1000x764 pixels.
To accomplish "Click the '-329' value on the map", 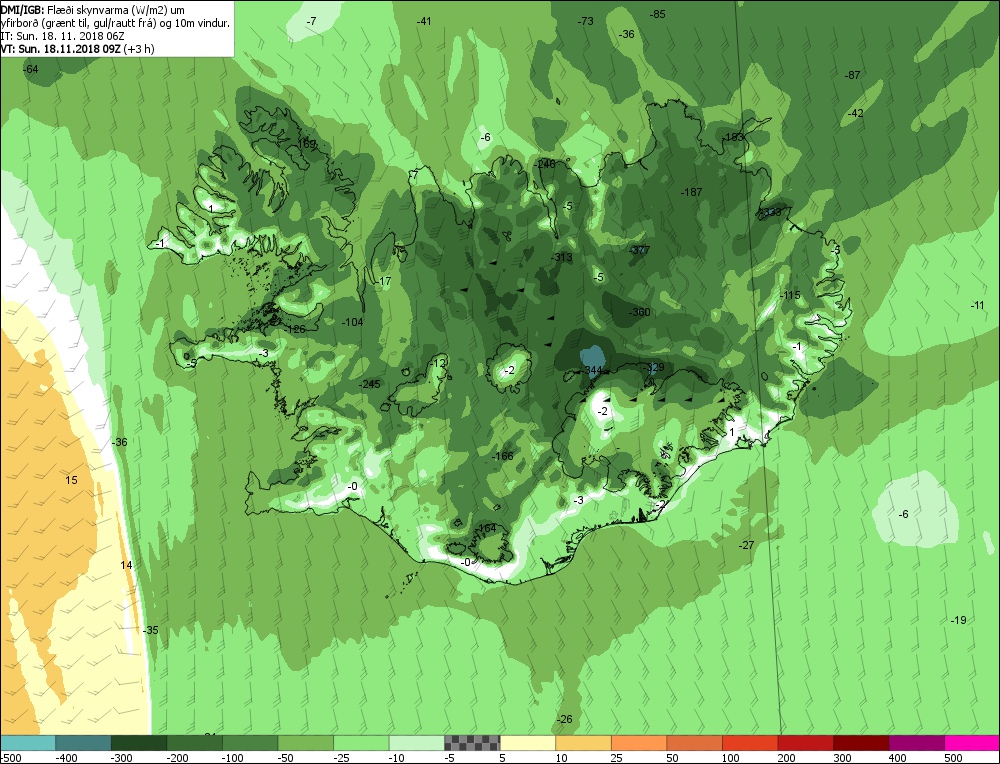I will click(x=654, y=367).
